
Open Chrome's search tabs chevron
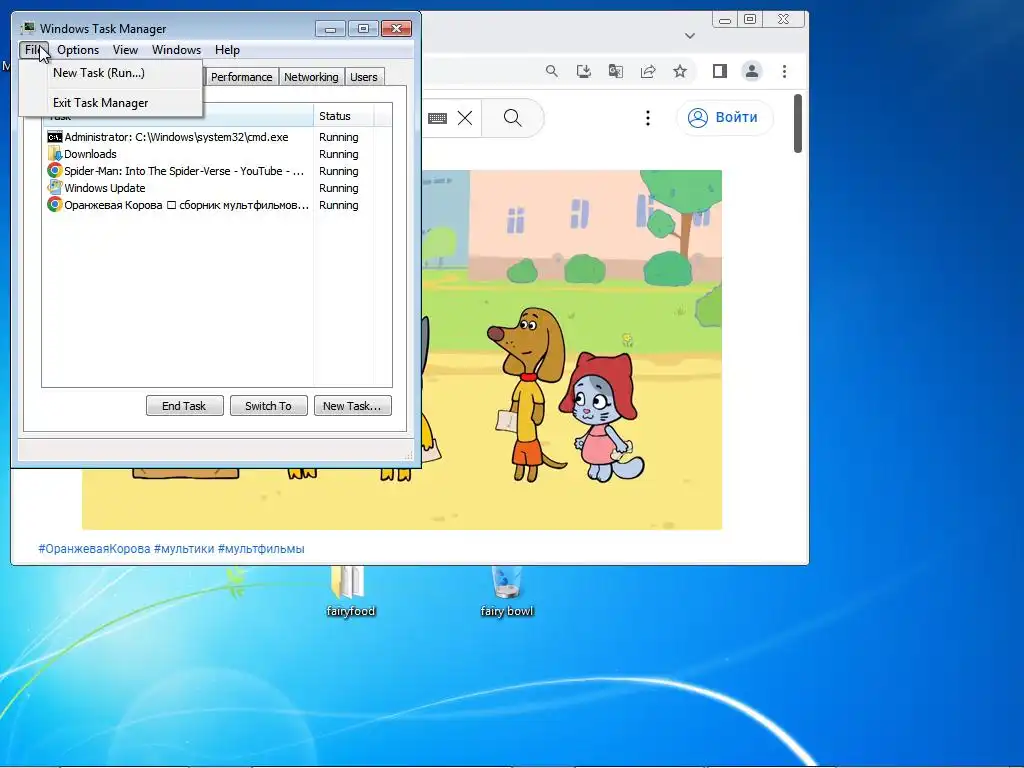click(690, 36)
